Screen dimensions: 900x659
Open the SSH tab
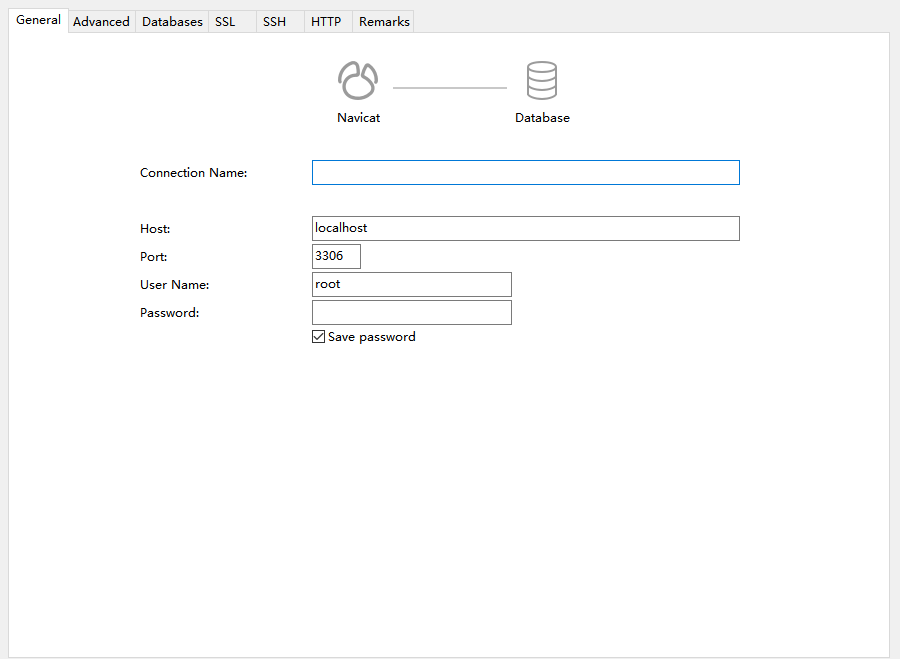tap(274, 21)
